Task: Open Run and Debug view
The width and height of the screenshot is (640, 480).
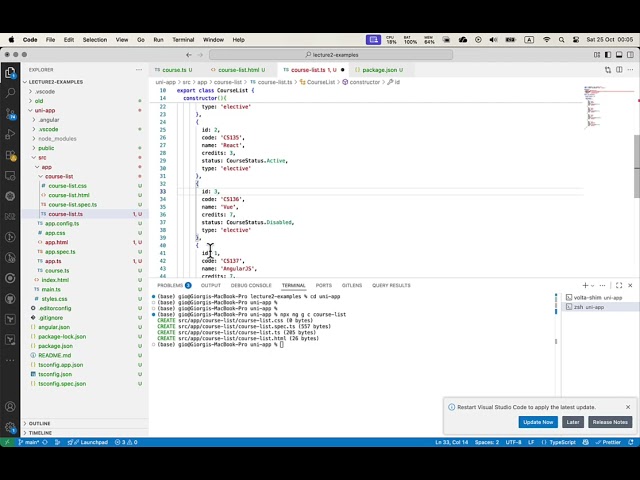Action: [10, 134]
